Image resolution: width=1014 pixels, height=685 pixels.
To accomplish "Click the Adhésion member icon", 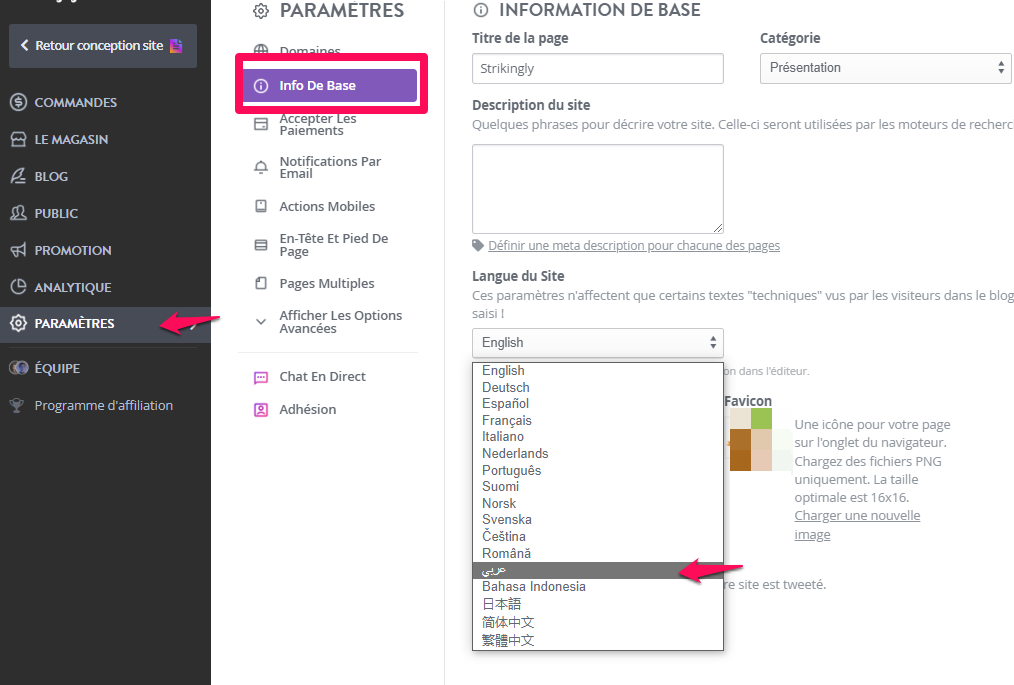I will (261, 410).
